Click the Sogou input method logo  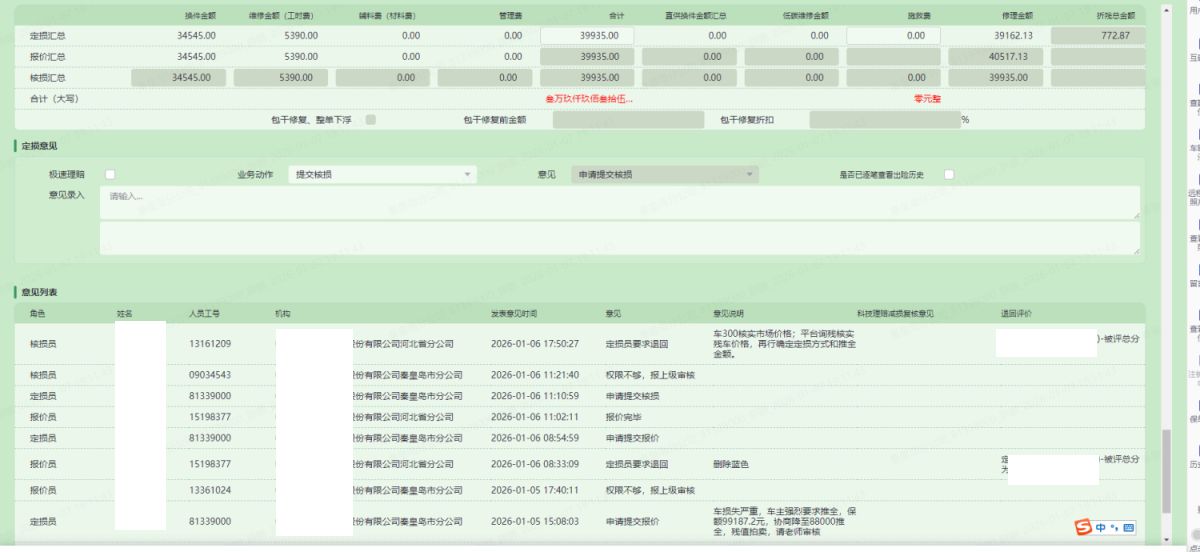pyautogui.click(x=1085, y=527)
